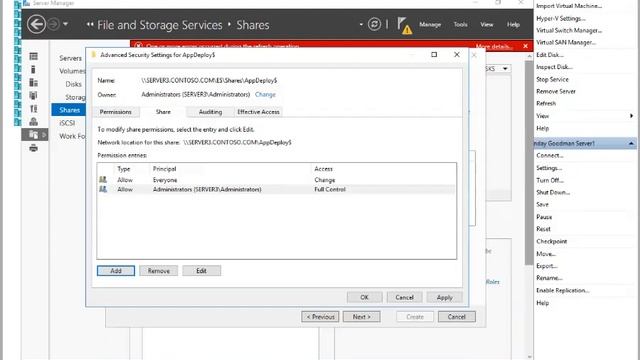Click Remove Server in actions pane
Image resolution: width=640 pixels, height=360 pixels.
pos(556,91)
